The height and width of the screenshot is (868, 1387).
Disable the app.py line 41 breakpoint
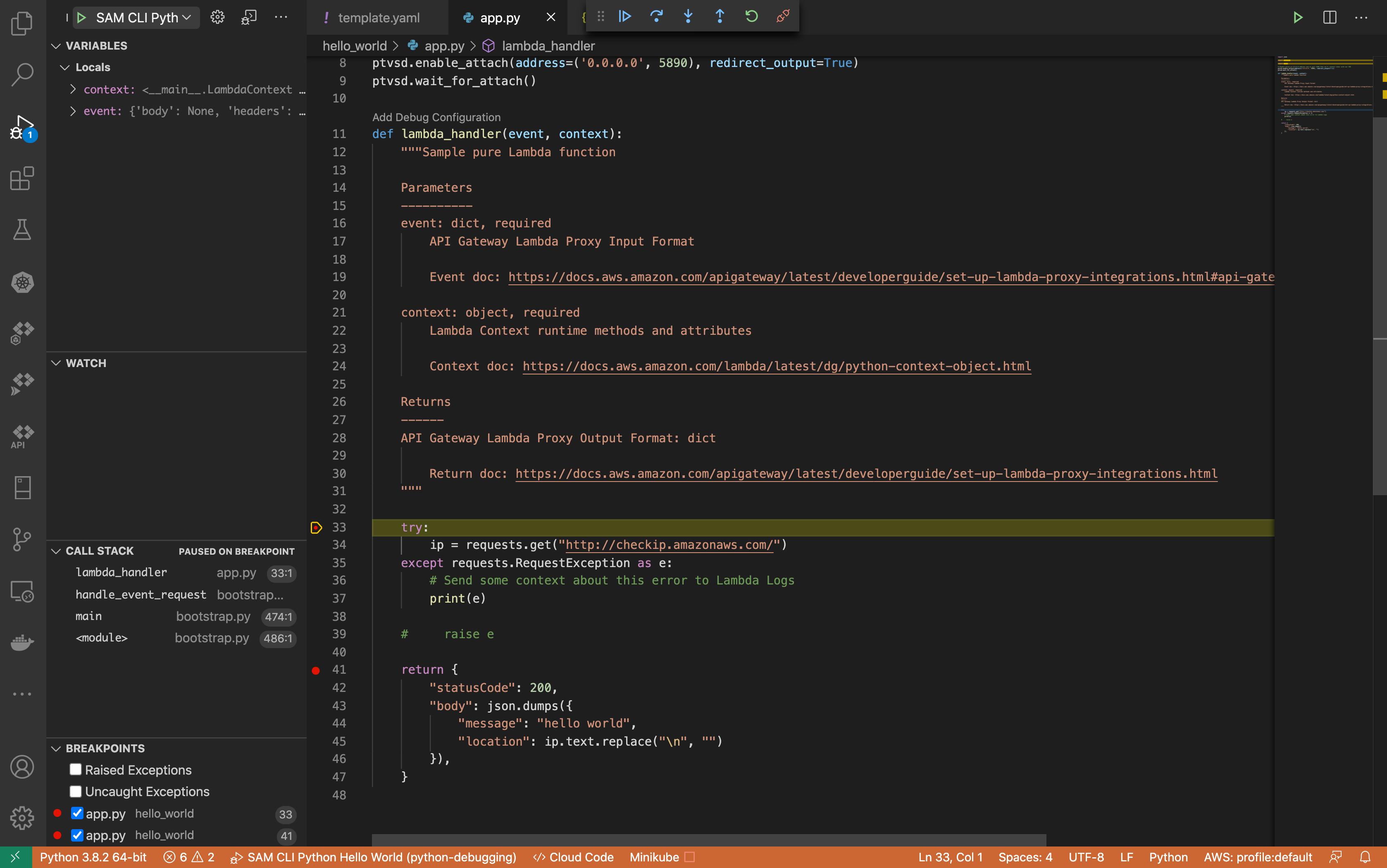pyautogui.click(x=78, y=835)
